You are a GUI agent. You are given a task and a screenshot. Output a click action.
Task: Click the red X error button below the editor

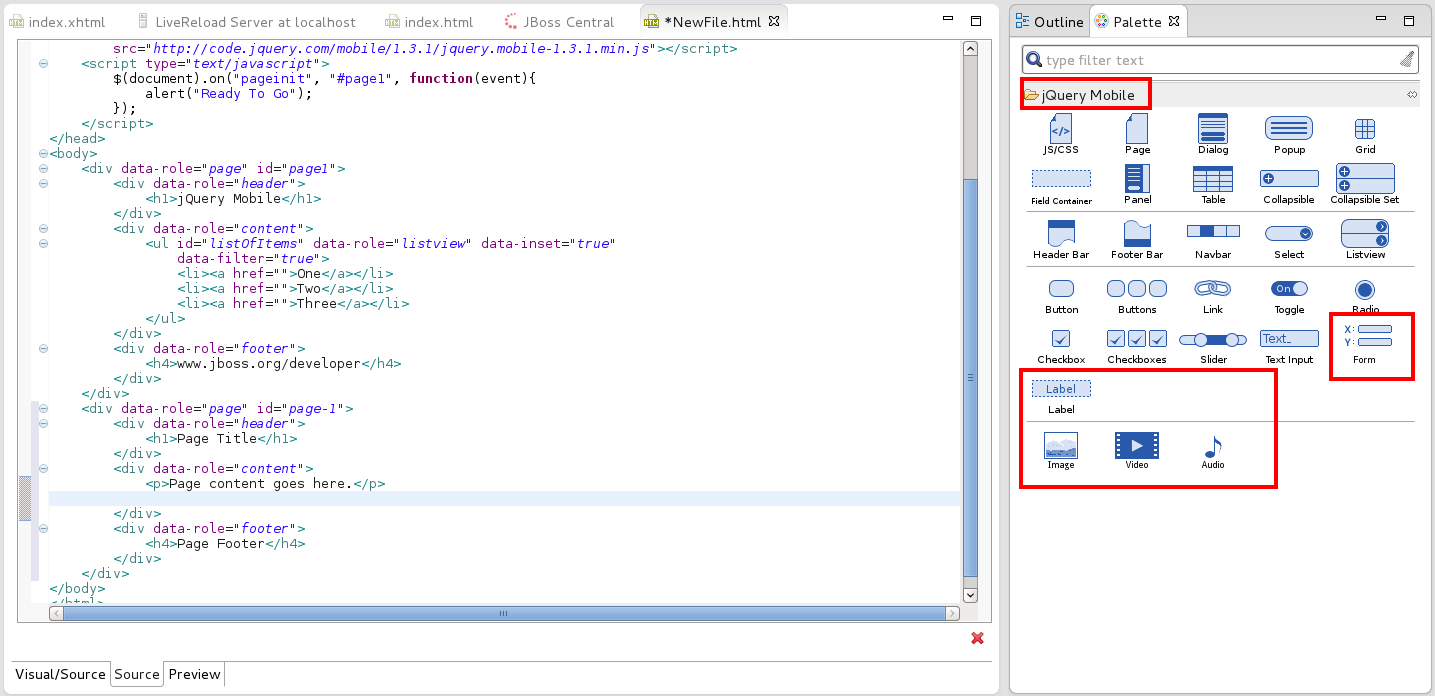click(x=977, y=638)
